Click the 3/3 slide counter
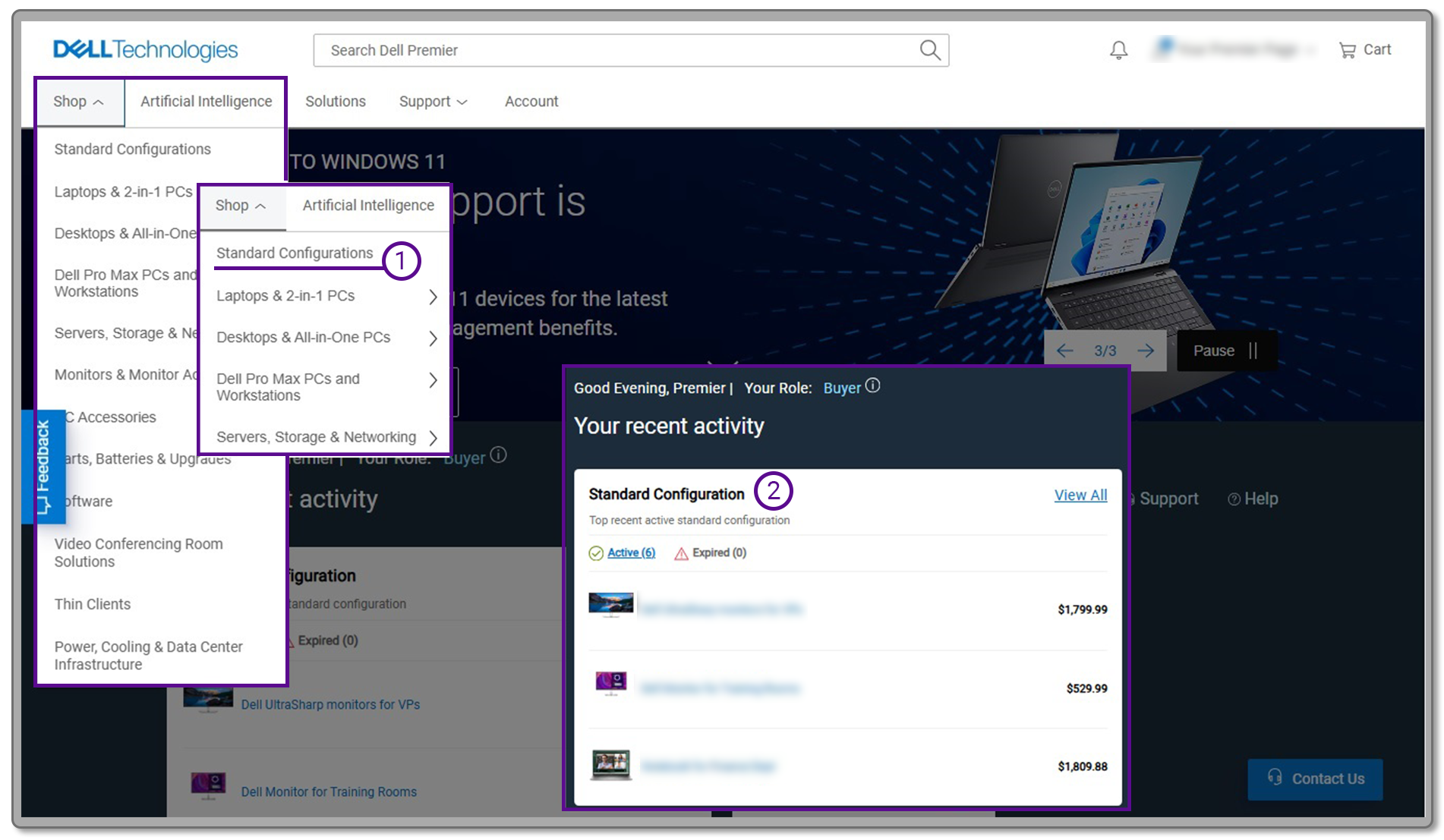This screenshot has width=1444, height=840. (x=1105, y=351)
